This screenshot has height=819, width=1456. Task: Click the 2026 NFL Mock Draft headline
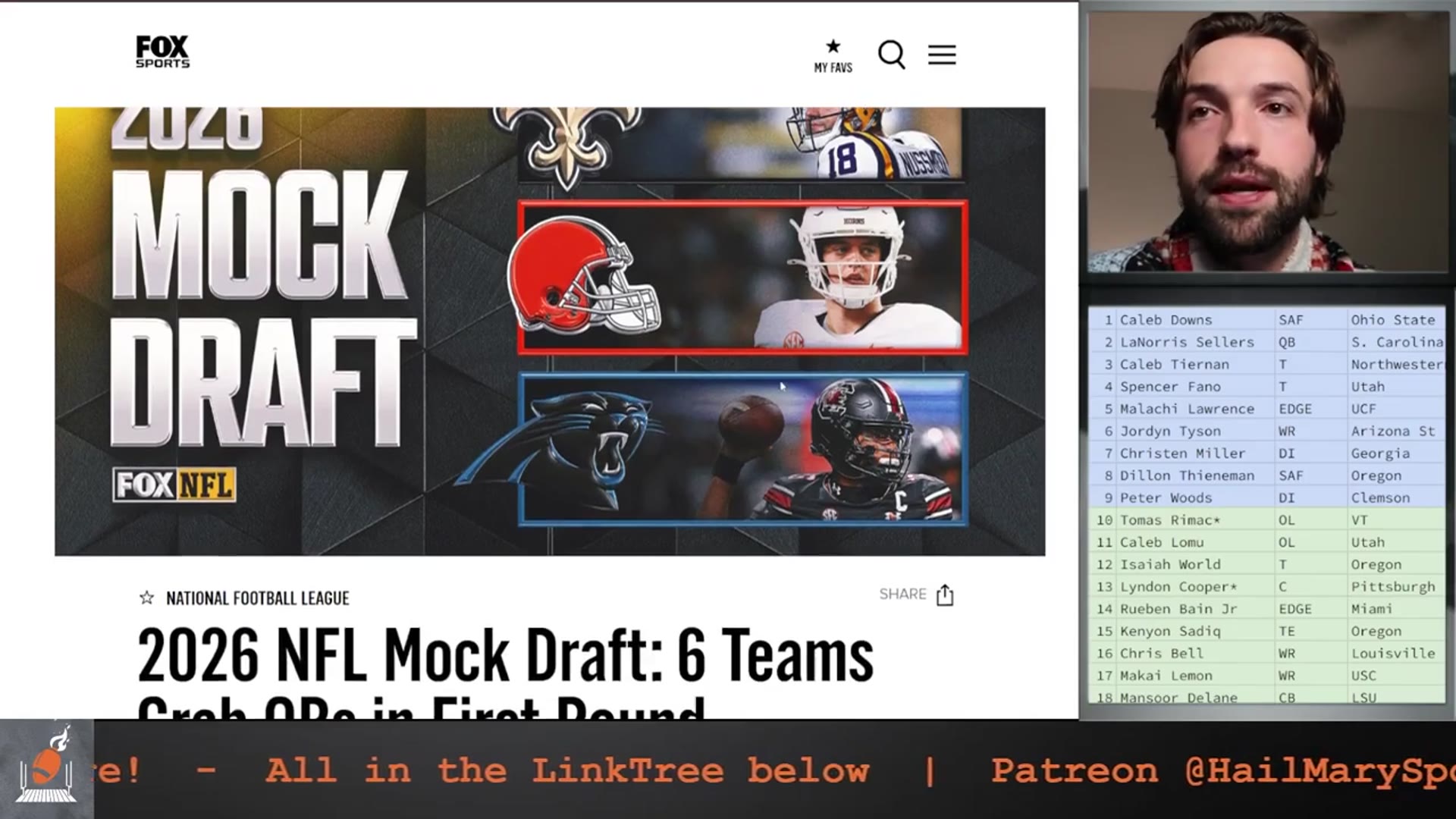pyautogui.click(x=505, y=671)
